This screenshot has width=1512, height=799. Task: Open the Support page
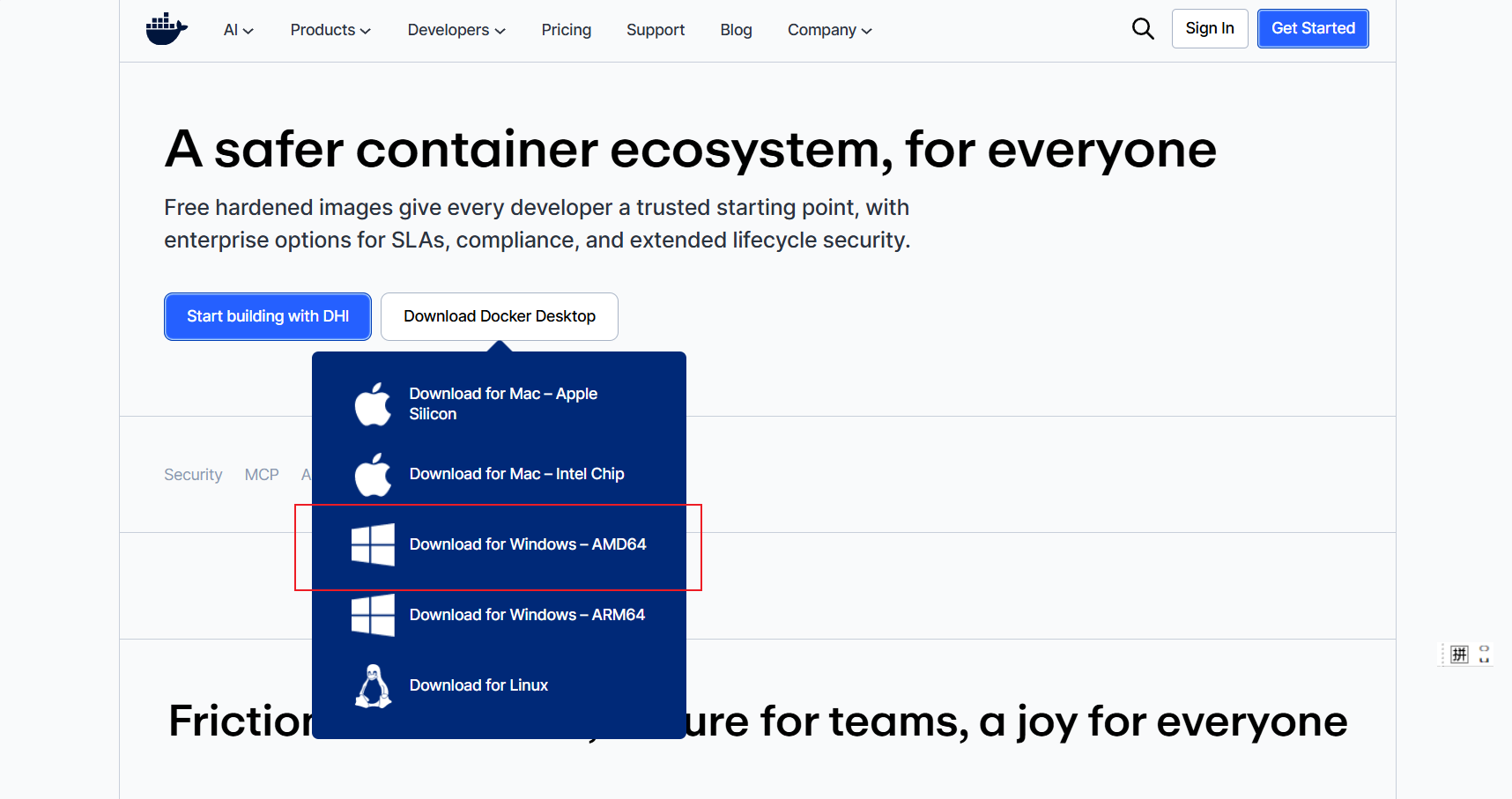[x=656, y=30]
